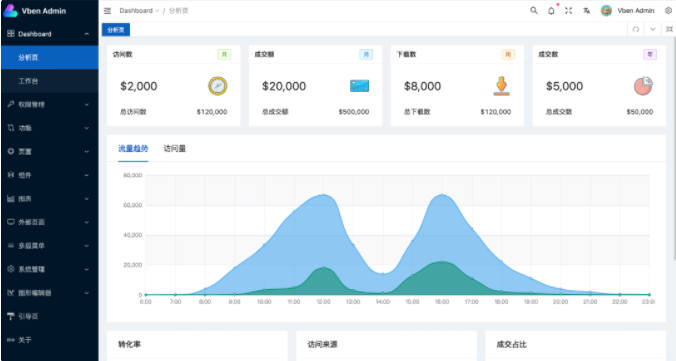676x361 pixels.
Task: Toggle the content fullscreen icon in tab bar
Action: tap(669, 29)
